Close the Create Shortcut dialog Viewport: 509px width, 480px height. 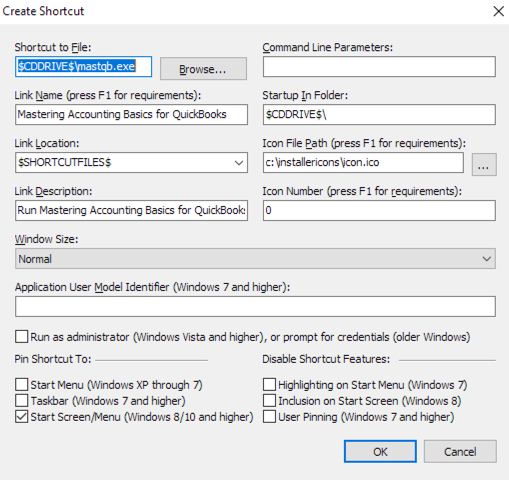pos(498,11)
